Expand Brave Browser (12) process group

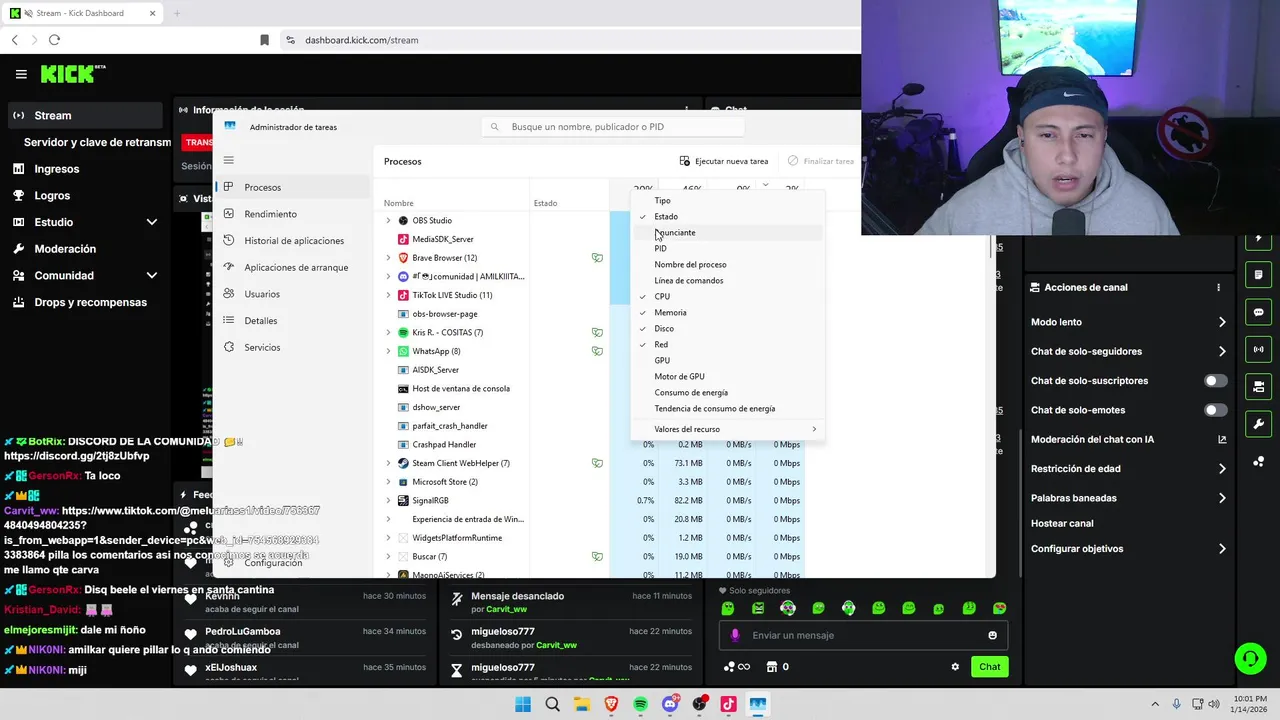click(388, 258)
